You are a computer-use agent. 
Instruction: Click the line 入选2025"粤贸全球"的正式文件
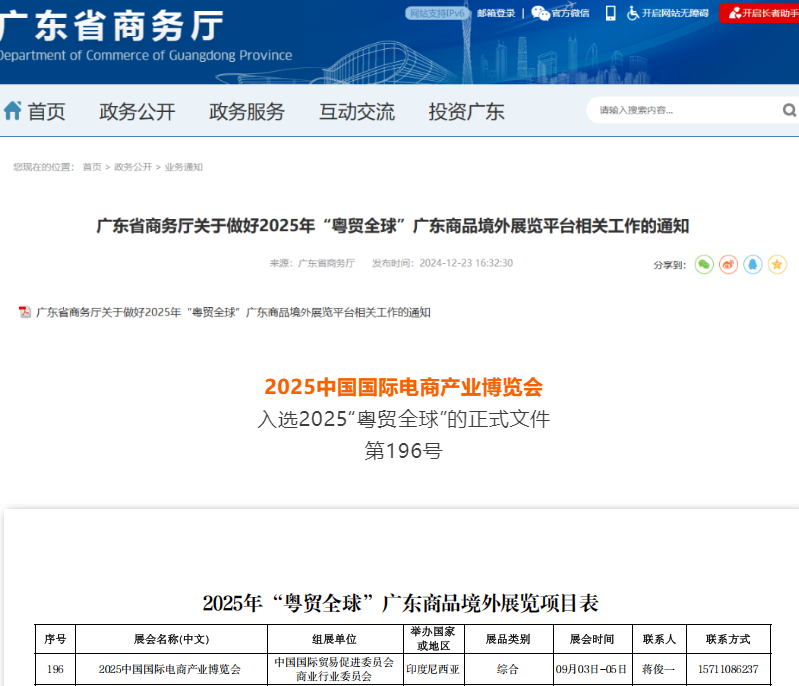click(403, 419)
